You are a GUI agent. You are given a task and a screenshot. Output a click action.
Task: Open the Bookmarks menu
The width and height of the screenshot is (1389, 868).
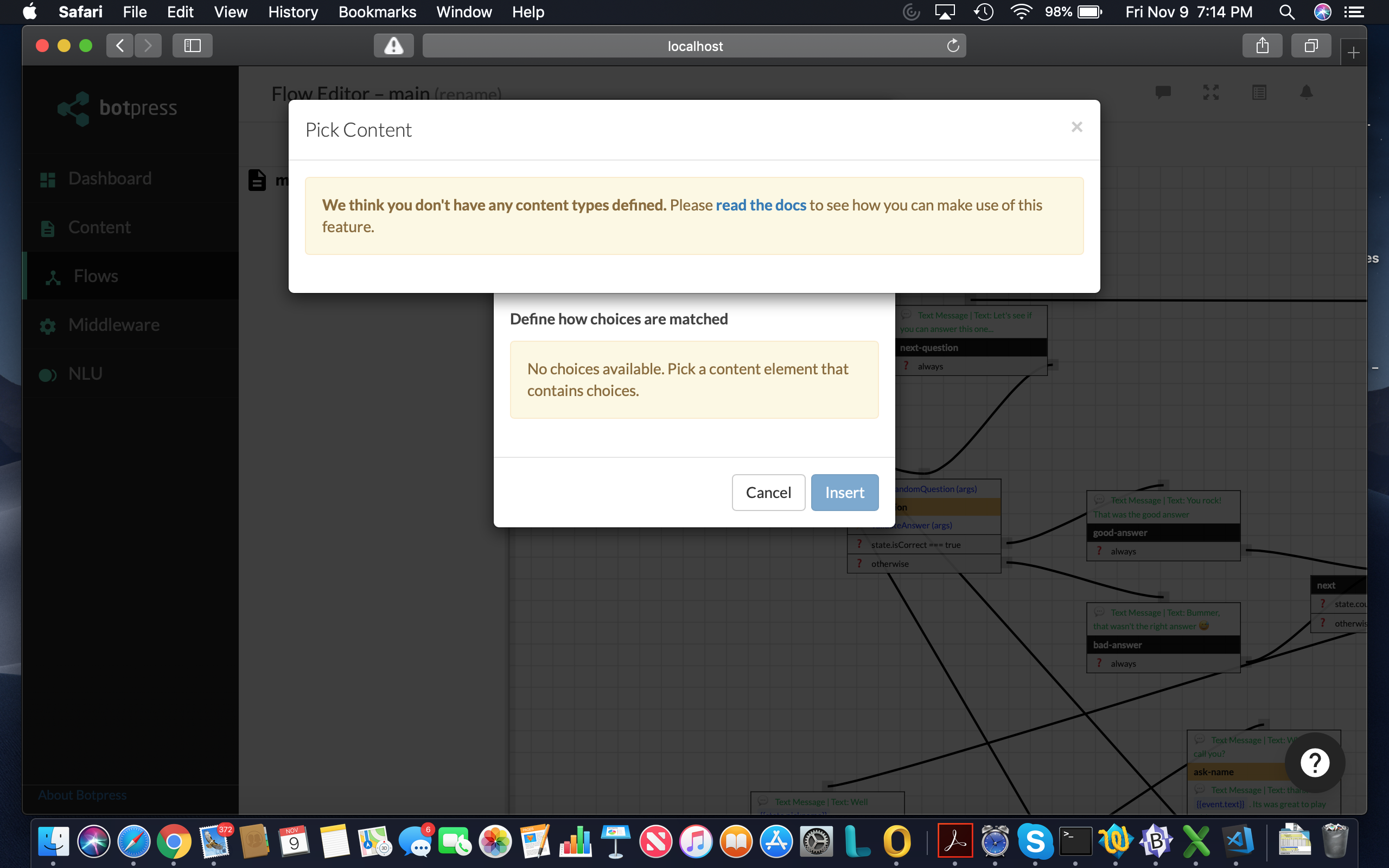(x=377, y=11)
